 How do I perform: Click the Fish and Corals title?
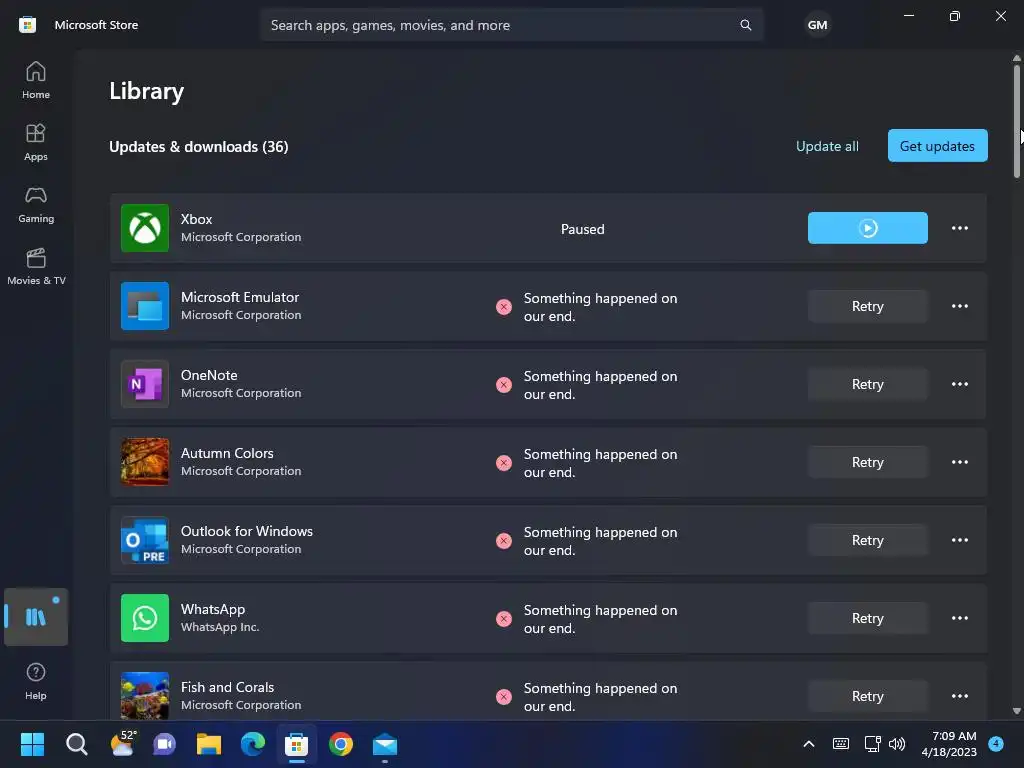click(x=227, y=687)
